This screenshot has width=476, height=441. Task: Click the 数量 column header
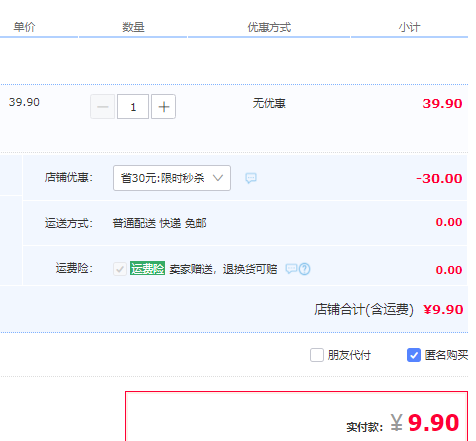[x=133, y=27]
